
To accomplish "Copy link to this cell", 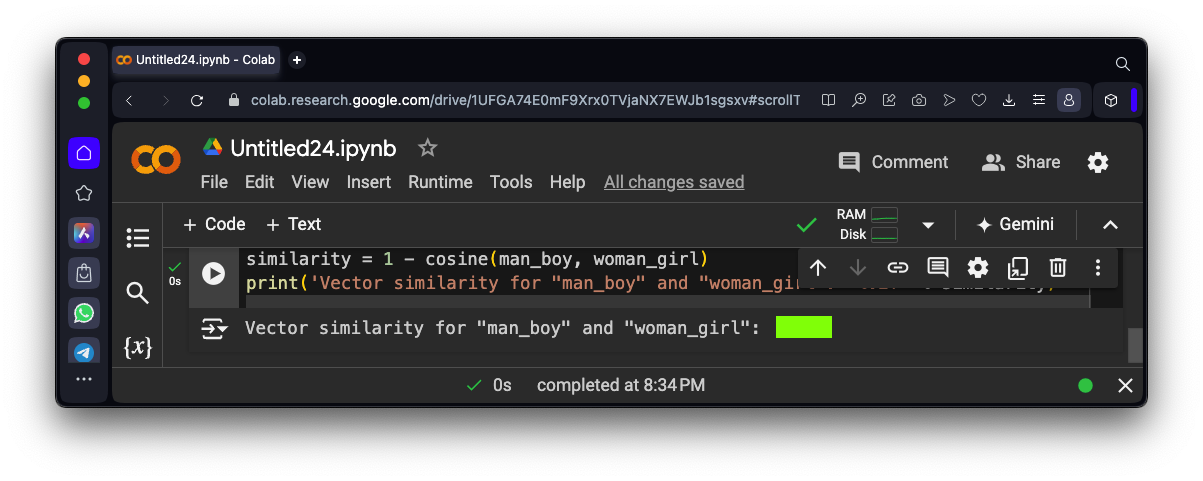I will 898,267.
